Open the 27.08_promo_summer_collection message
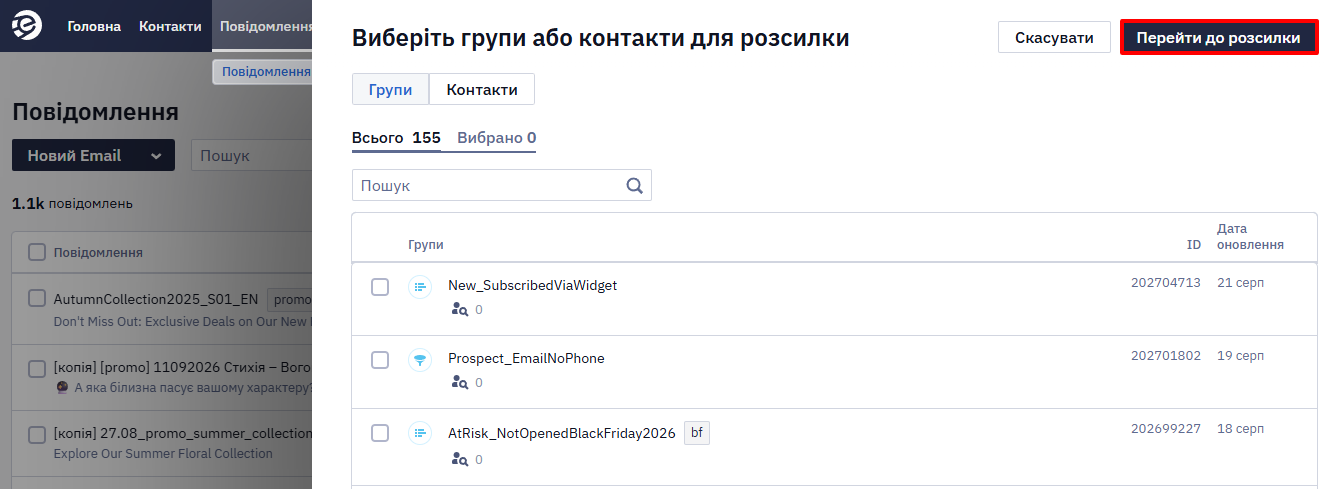Screen dimensions: 1331x489 pyautogui.click(x=183, y=434)
